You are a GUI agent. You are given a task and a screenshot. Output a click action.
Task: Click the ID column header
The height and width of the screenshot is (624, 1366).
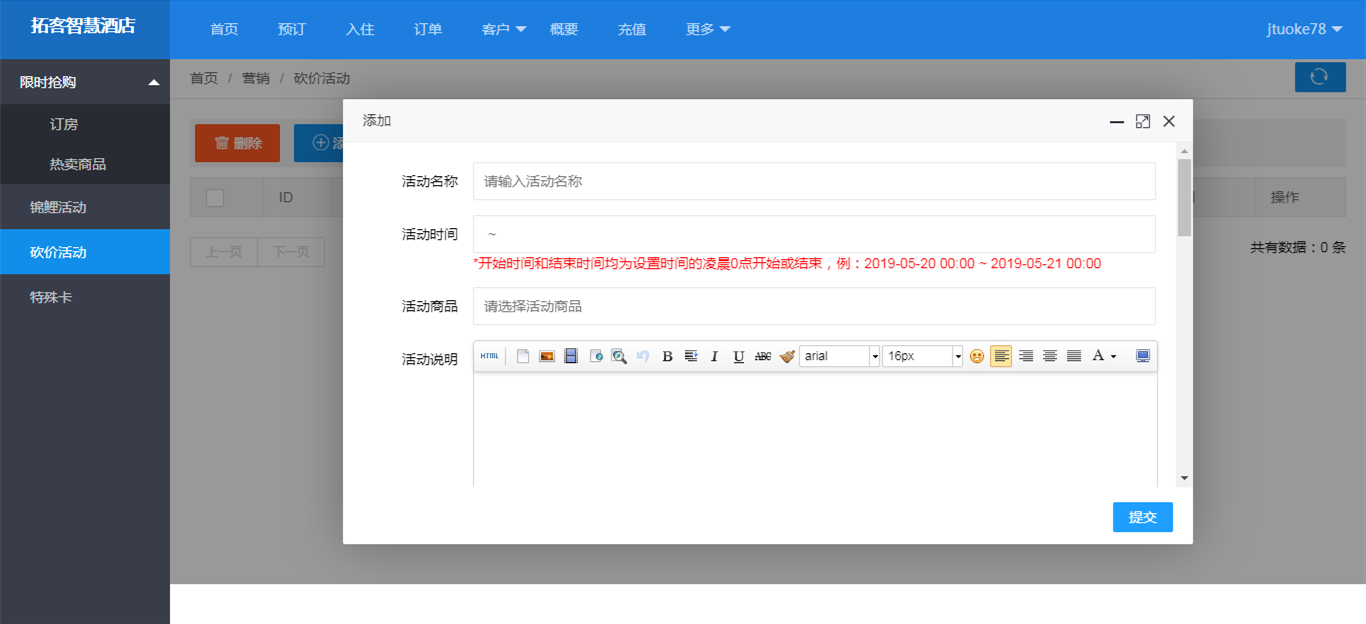(286, 198)
